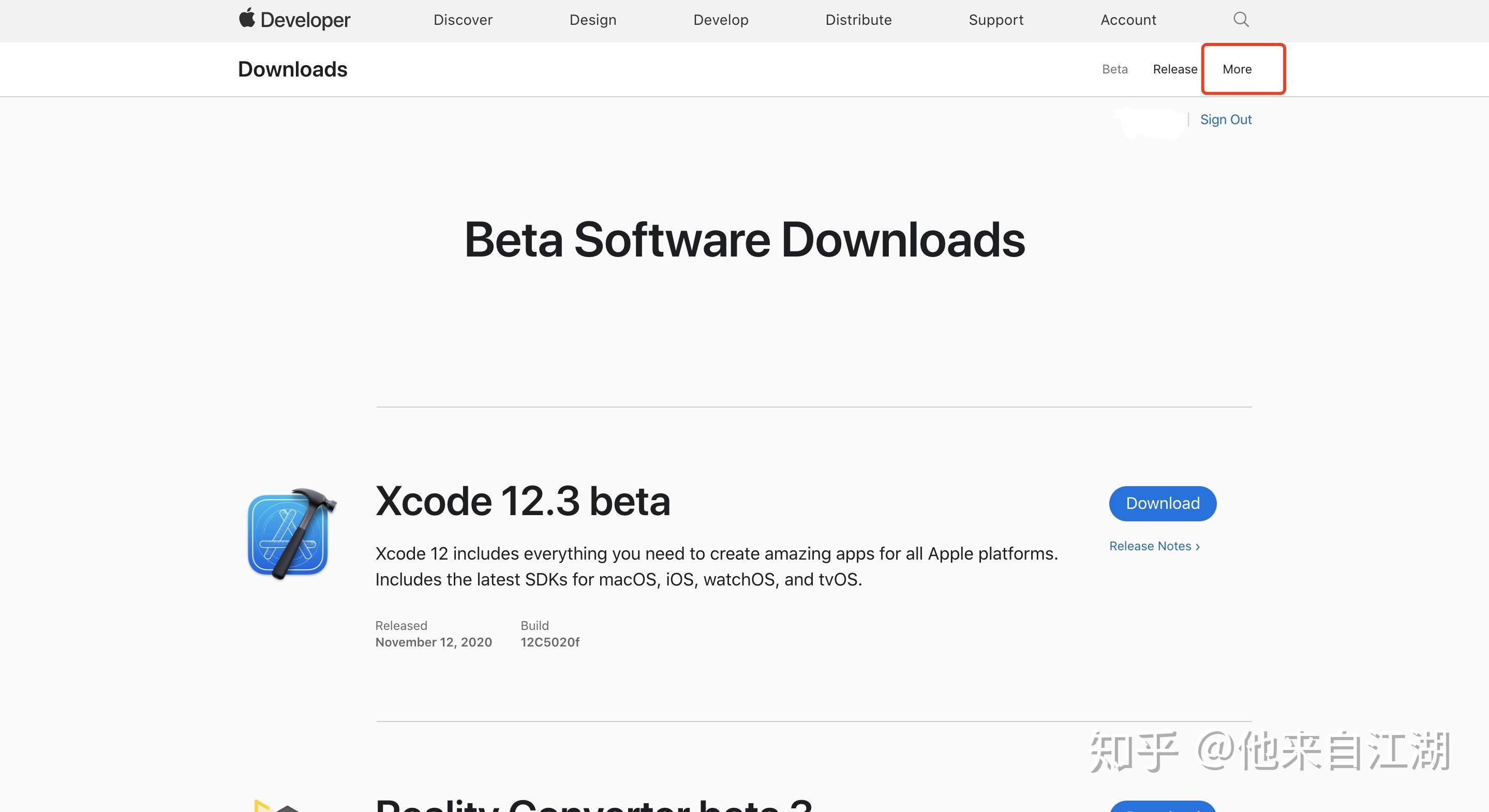Go to the Develop section
The height and width of the screenshot is (812, 1489).
[721, 20]
